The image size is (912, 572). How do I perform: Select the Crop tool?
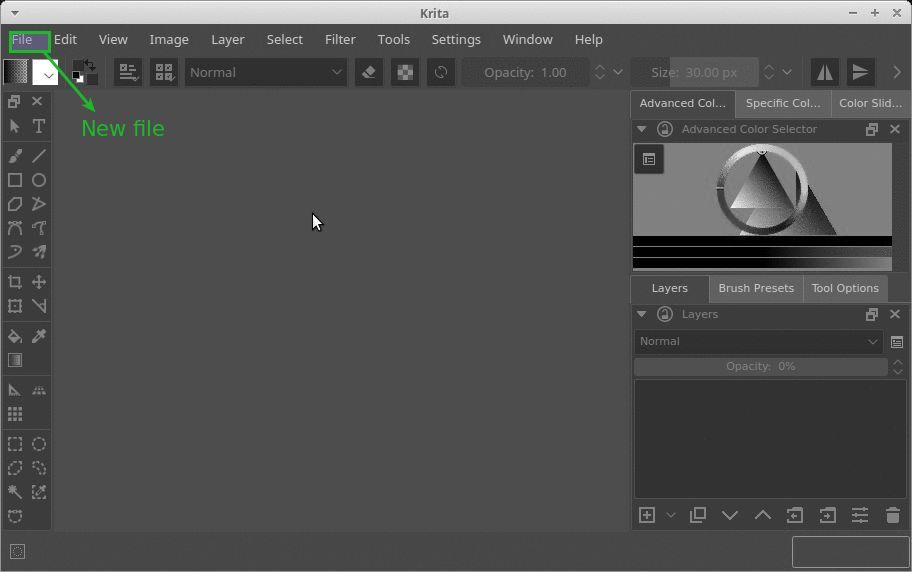(x=15, y=282)
